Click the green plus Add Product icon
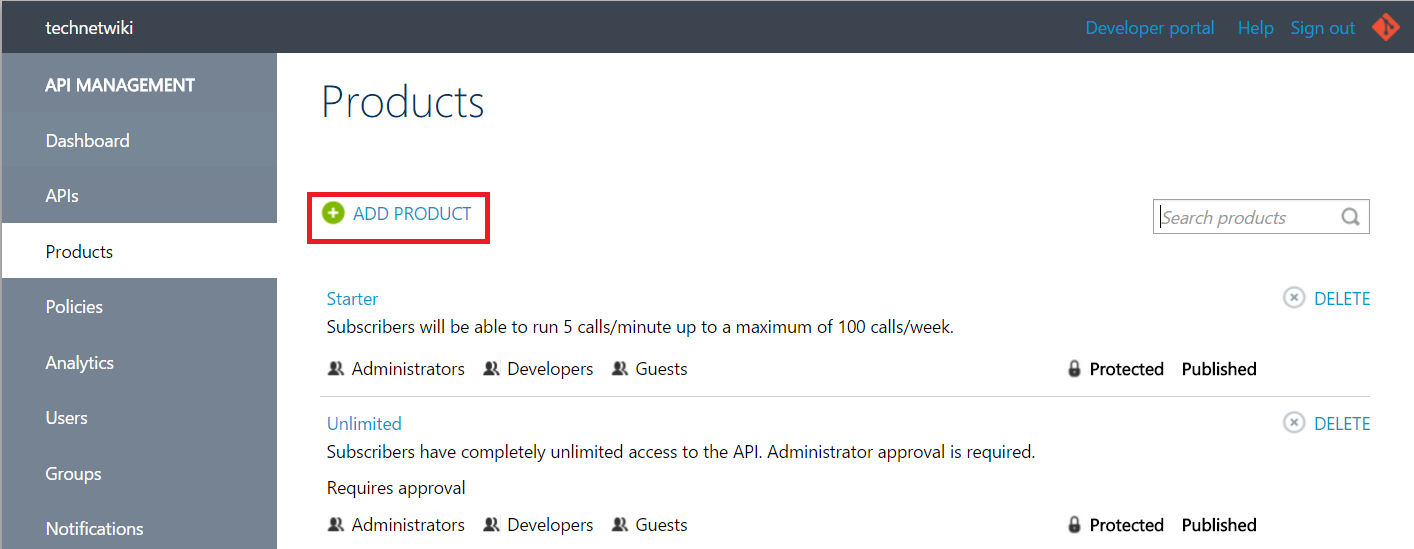Screen dimensions: 1414x549 tap(333, 213)
